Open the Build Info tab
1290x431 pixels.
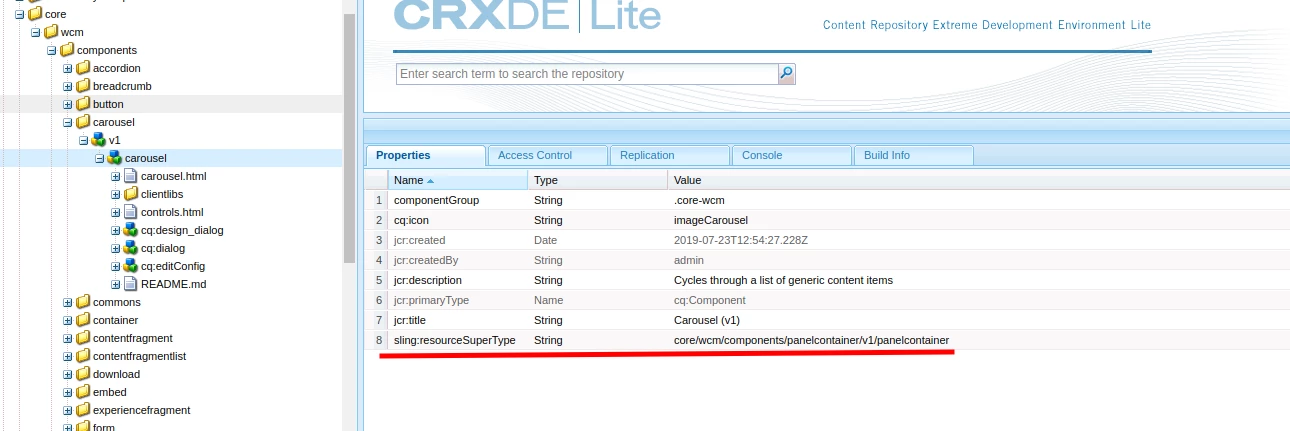[x=914, y=155]
